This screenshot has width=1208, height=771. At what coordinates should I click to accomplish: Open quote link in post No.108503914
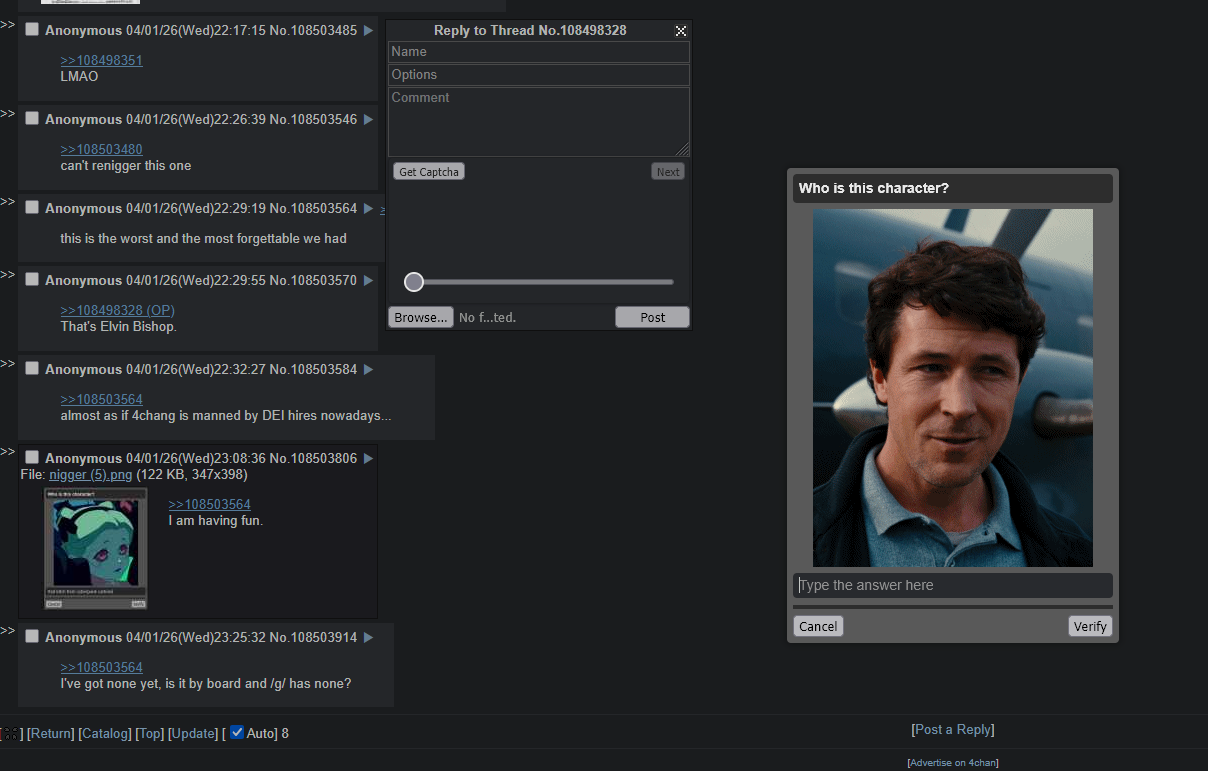click(101, 667)
